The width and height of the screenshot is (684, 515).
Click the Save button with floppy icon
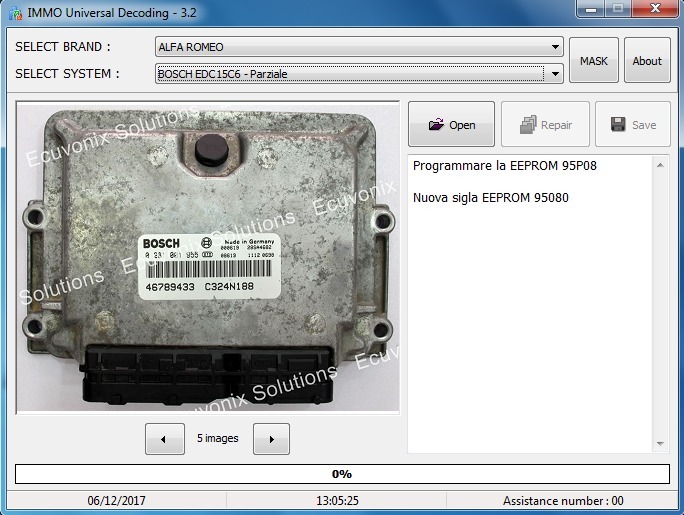pos(633,124)
